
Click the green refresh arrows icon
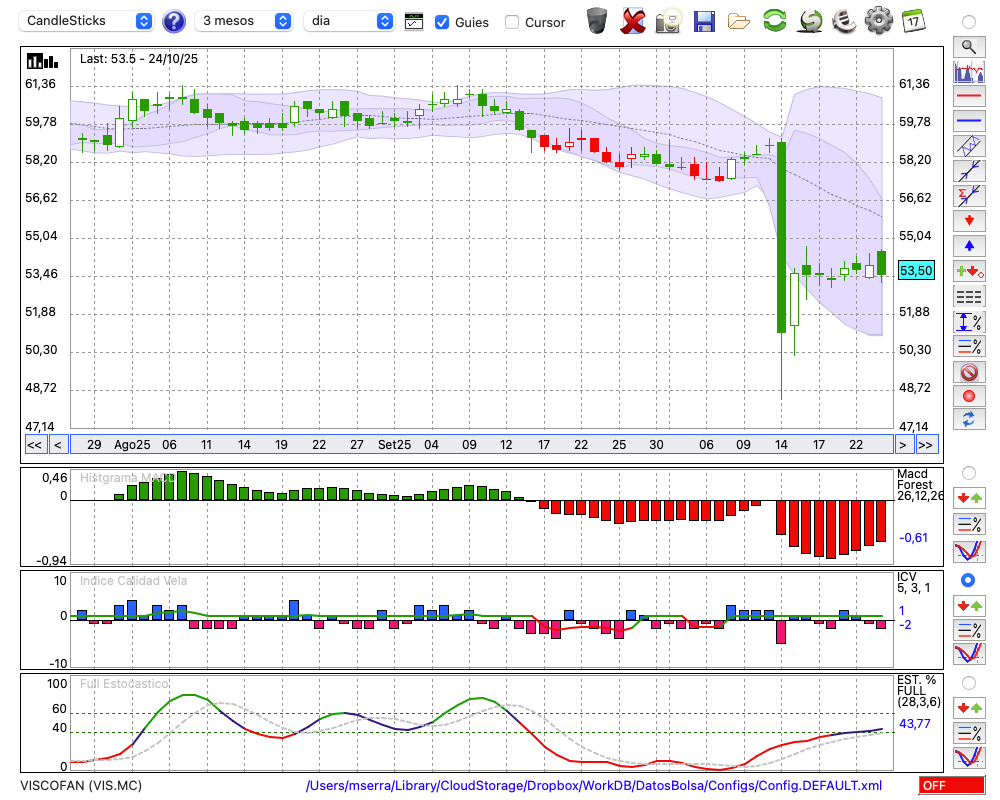tap(774, 20)
